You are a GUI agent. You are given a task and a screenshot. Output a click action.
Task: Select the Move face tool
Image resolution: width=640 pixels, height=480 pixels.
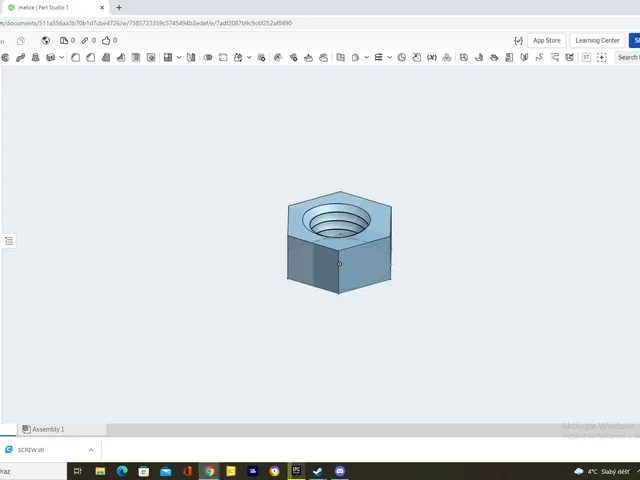coord(308,58)
